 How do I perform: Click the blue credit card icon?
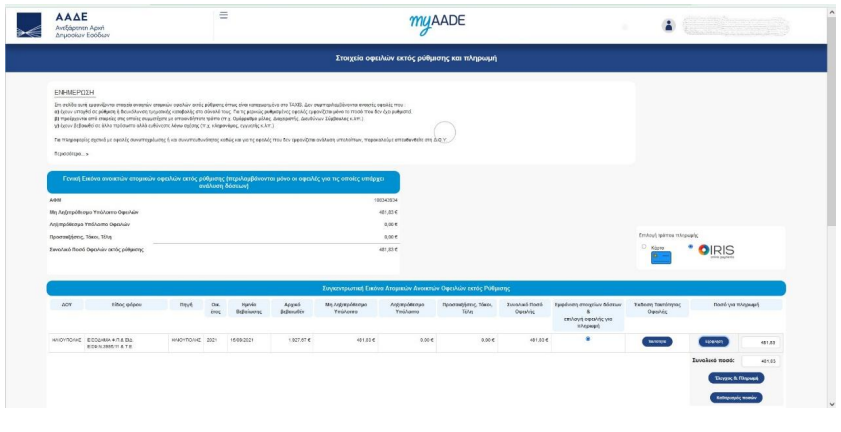pyautogui.click(x=660, y=257)
